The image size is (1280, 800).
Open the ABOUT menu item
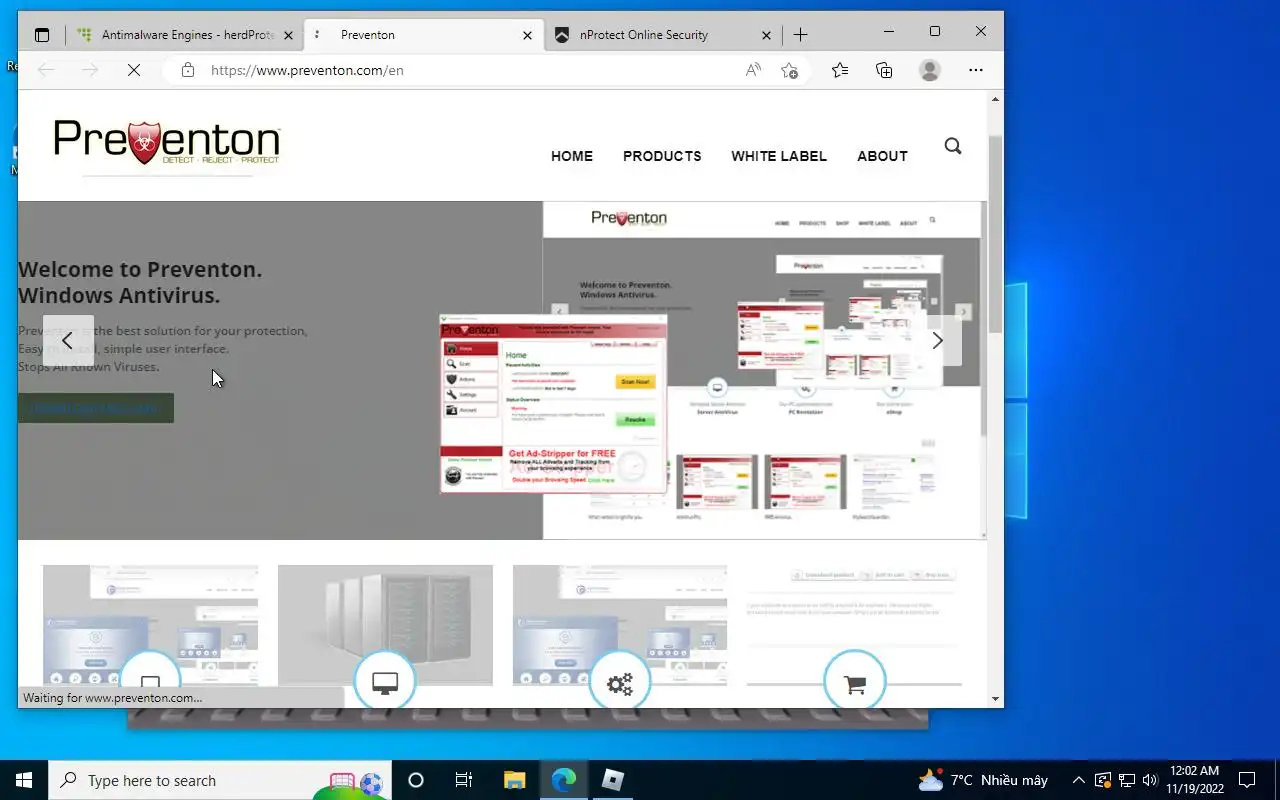882,156
